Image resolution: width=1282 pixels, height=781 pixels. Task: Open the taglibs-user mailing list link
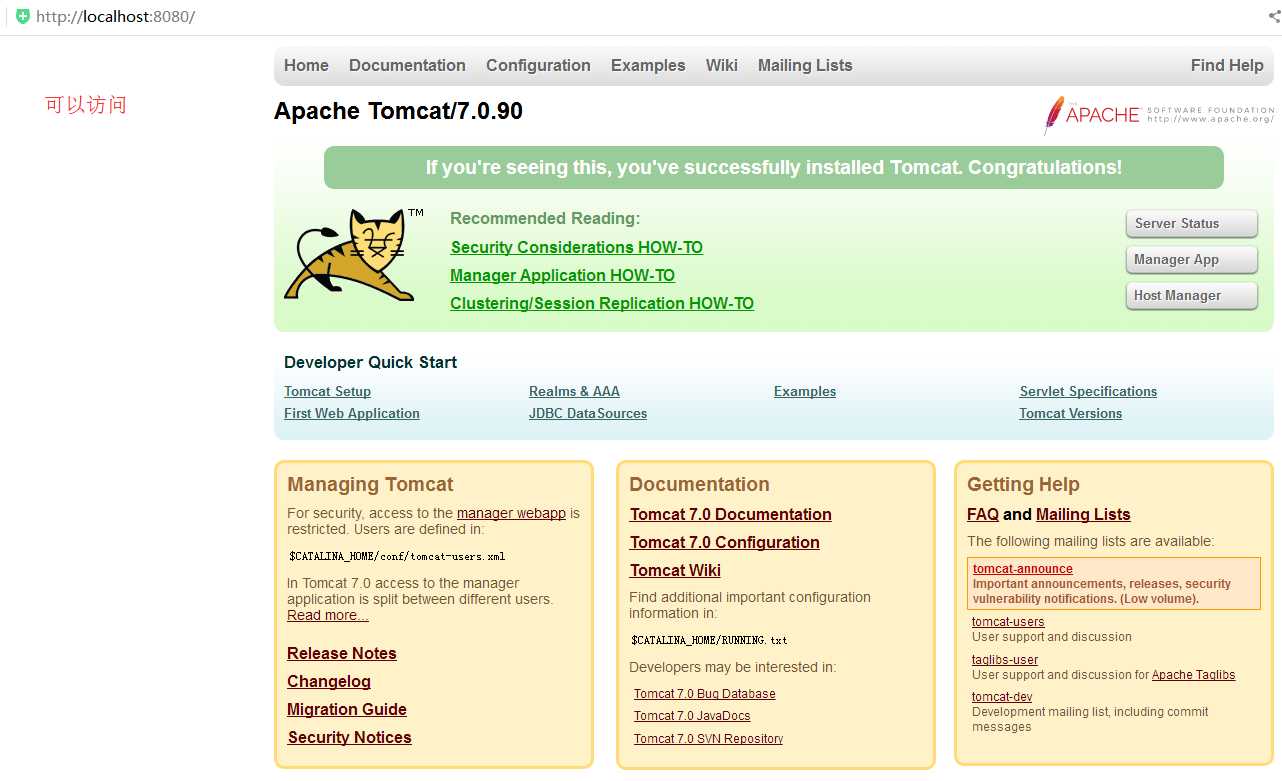click(1005, 660)
